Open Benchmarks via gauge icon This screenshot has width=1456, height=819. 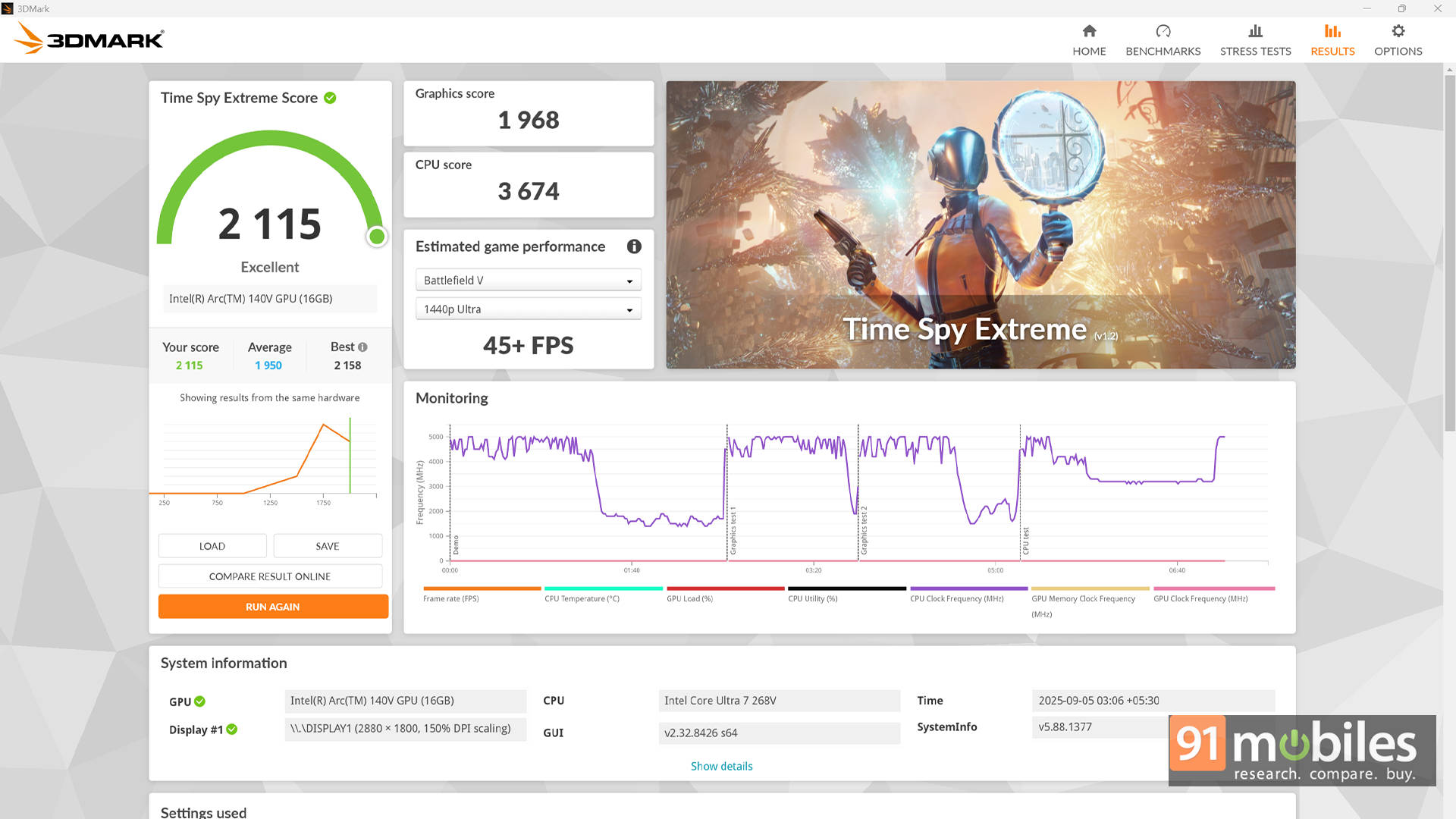click(x=1163, y=31)
